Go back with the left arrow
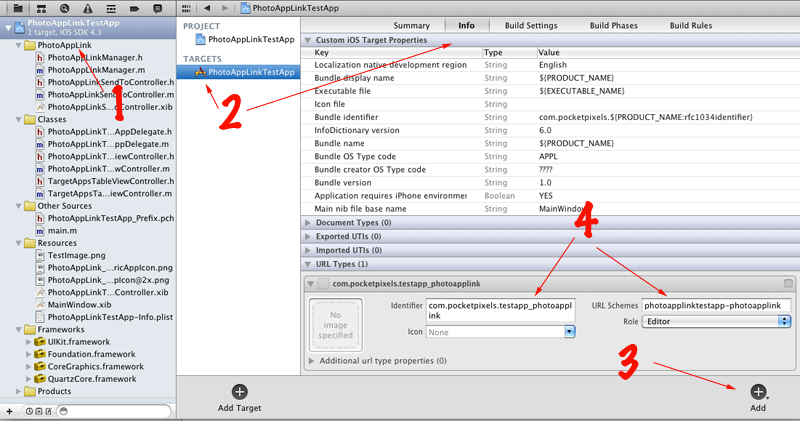800x421 pixels. tap(207, 8)
